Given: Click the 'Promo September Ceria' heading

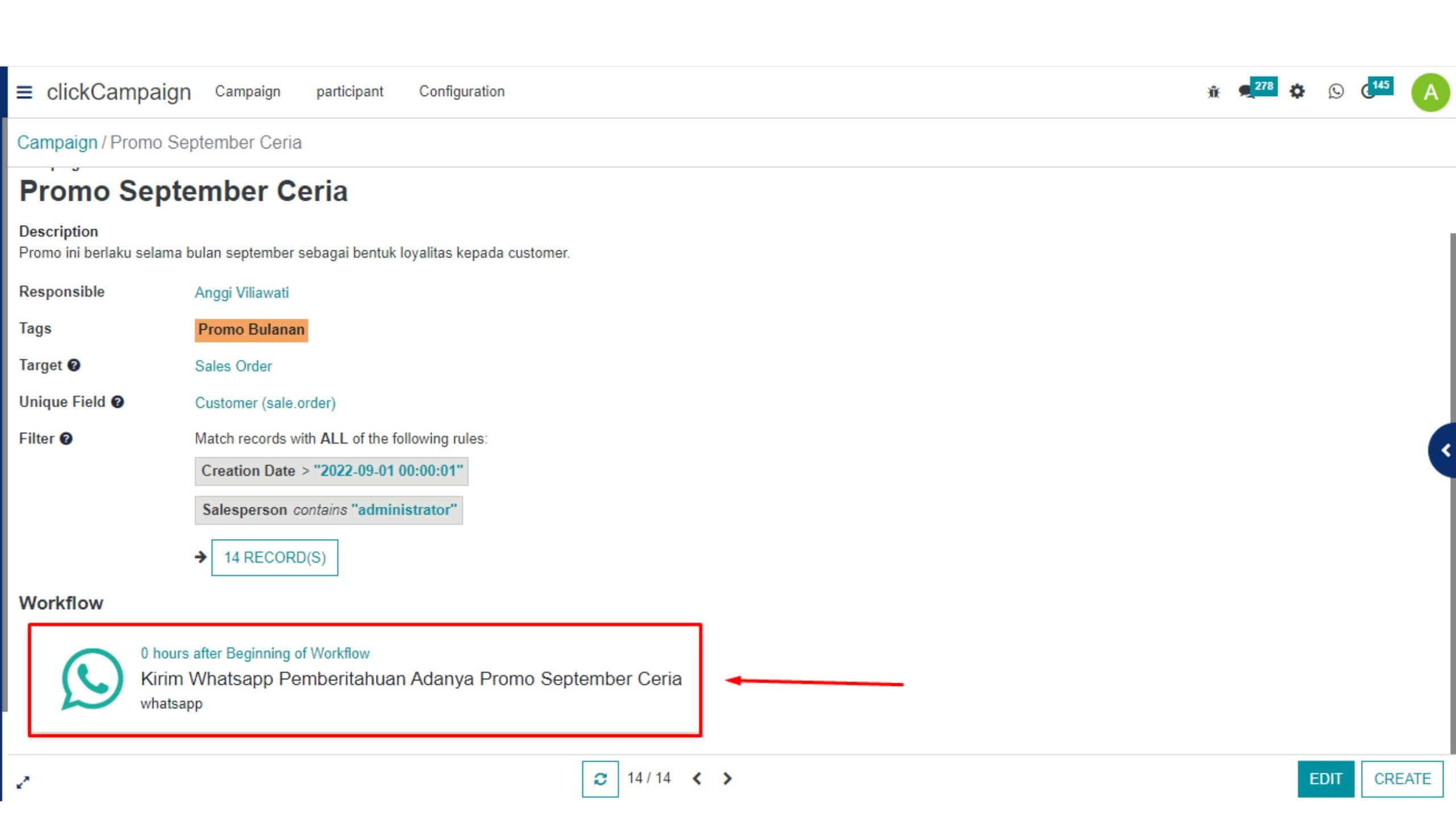Looking at the screenshot, I should click(x=184, y=191).
